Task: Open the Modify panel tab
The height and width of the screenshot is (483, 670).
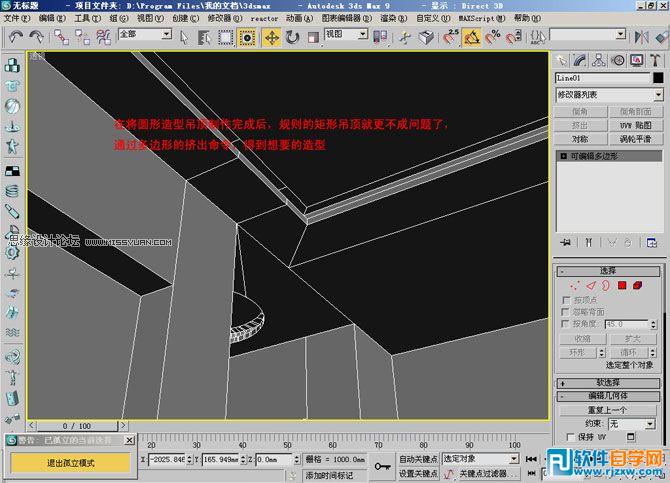Action: pyautogui.click(x=579, y=61)
